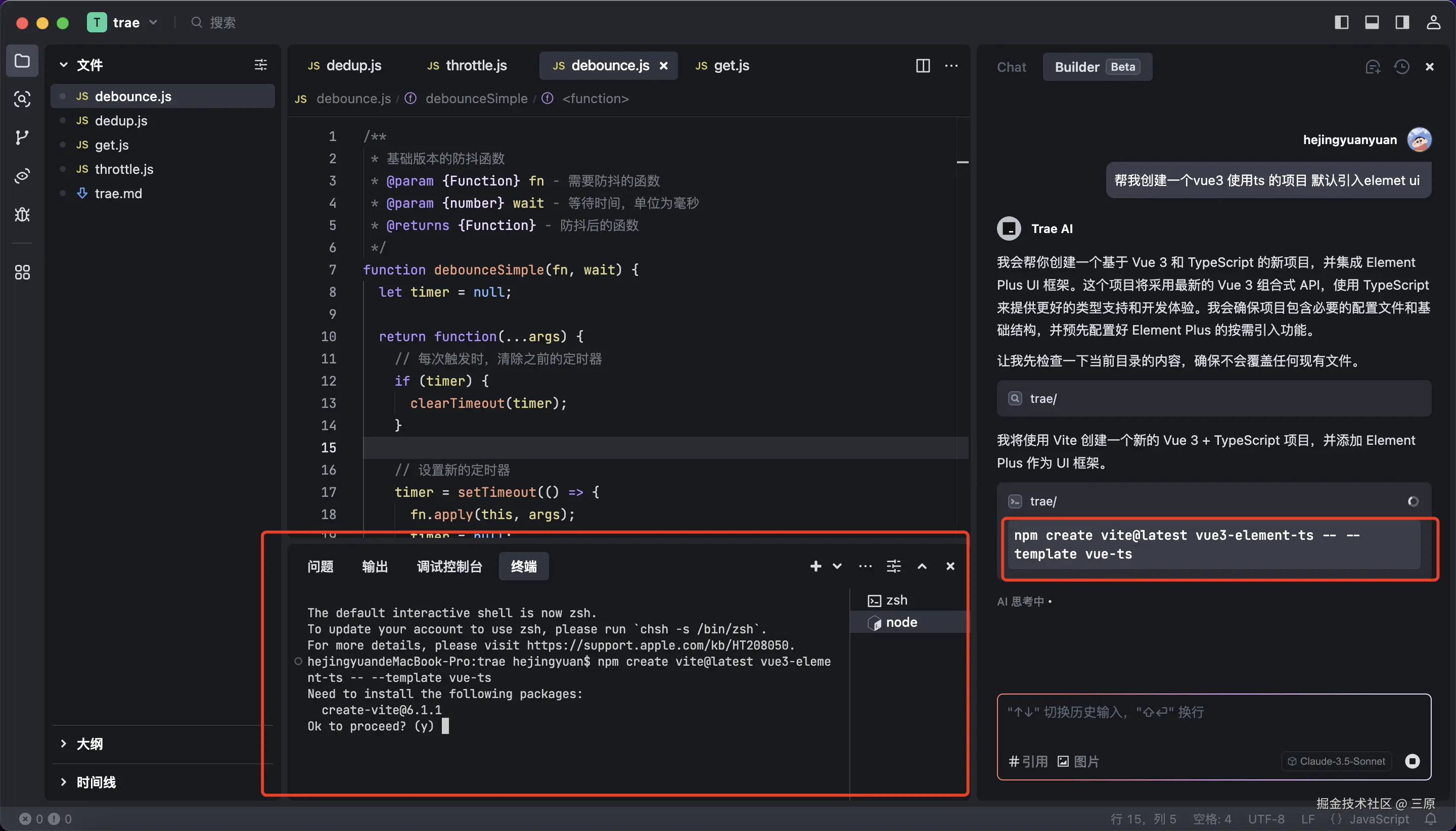
Task: Start a new chat session icon
Action: coord(1372,67)
